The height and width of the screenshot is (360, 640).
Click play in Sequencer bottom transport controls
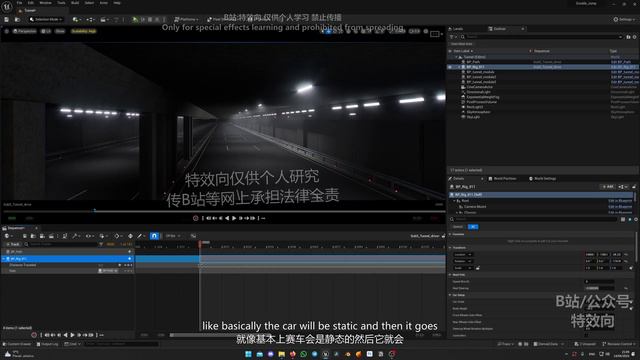[72, 335]
